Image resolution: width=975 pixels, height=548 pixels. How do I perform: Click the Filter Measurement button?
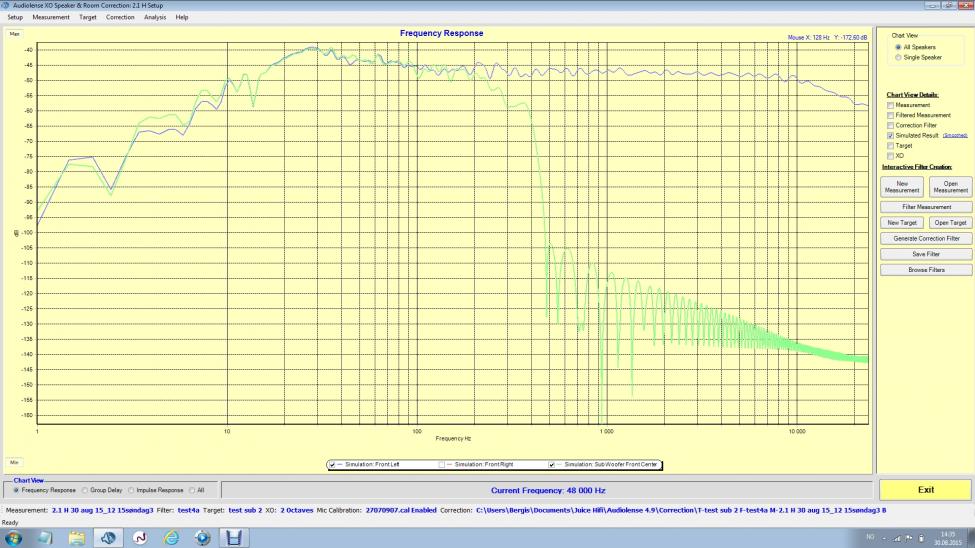(x=926, y=207)
